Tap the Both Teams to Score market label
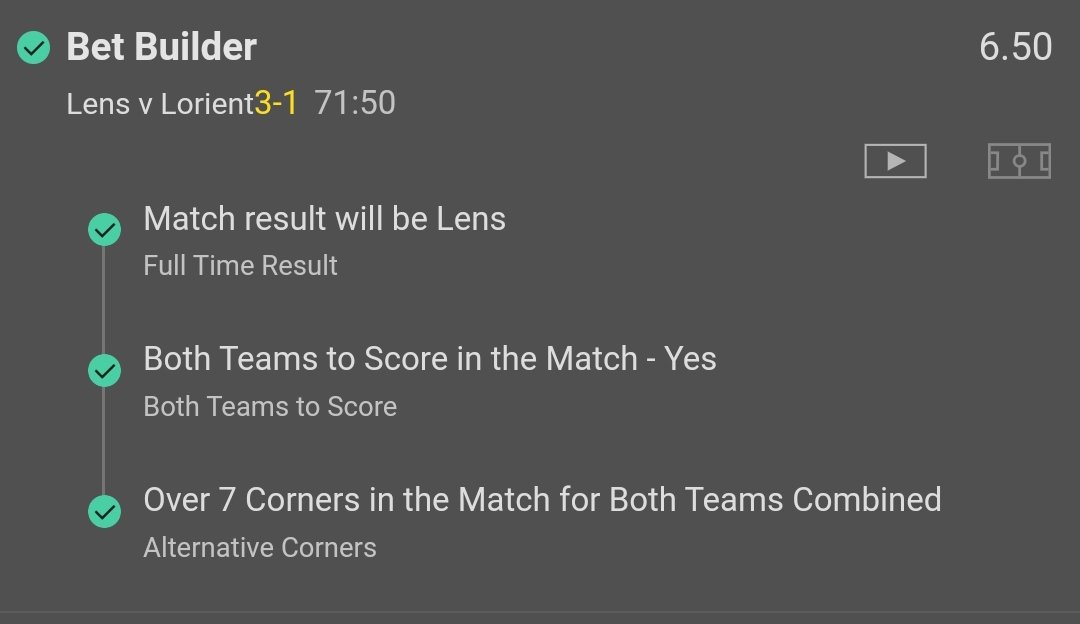 (270, 407)
